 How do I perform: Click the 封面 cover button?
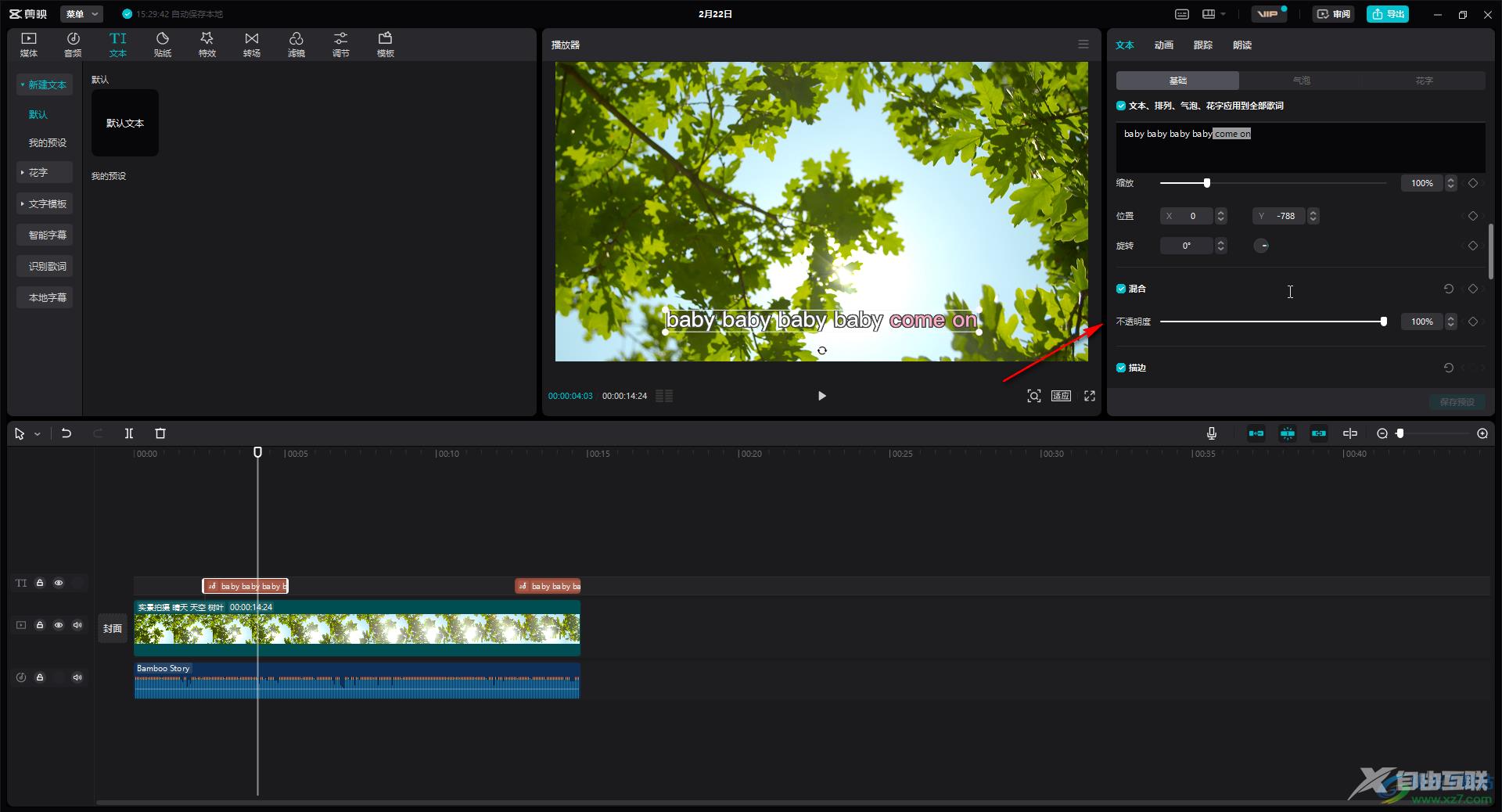(113, 628)
